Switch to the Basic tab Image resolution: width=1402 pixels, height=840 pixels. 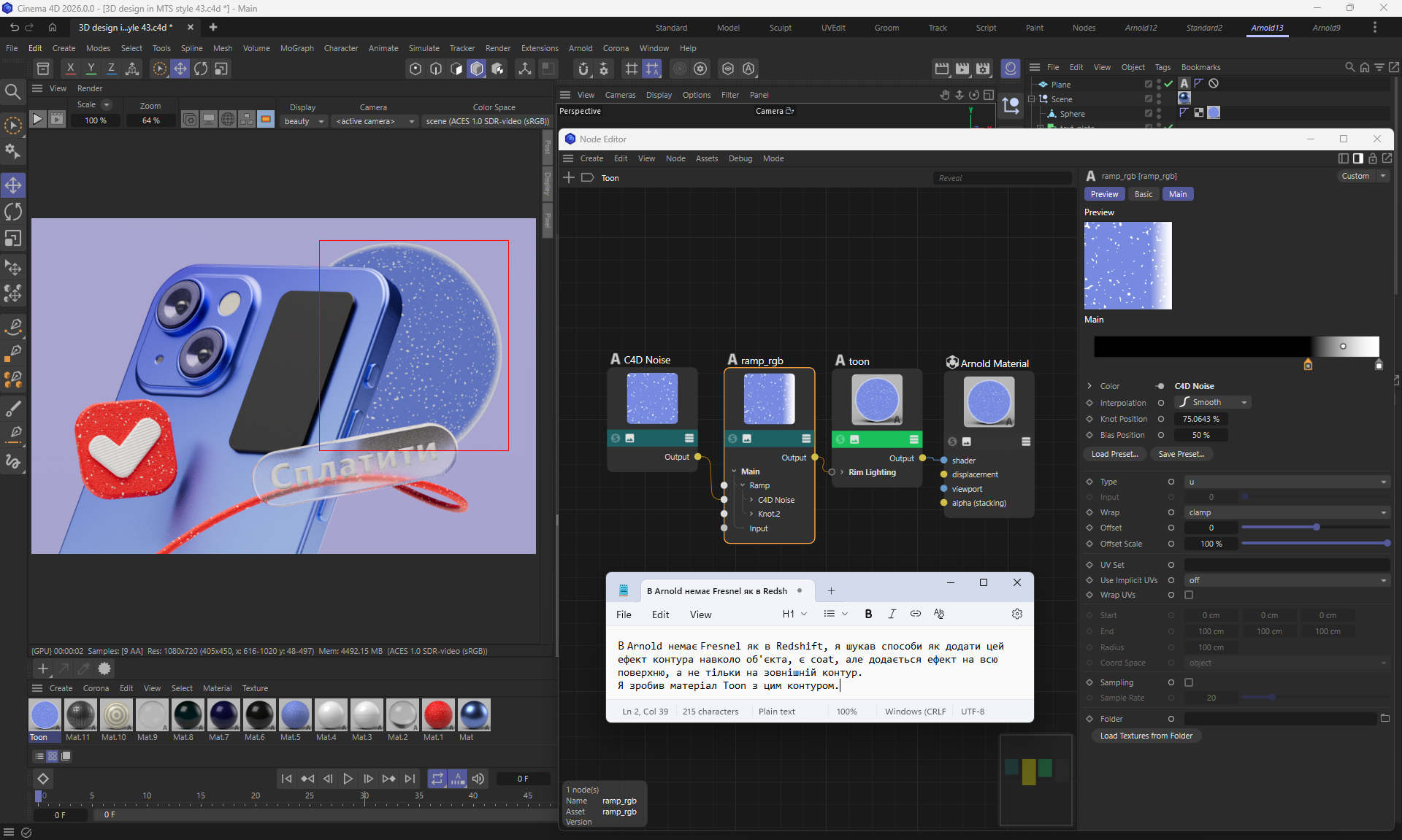(x=1144, y=194)
